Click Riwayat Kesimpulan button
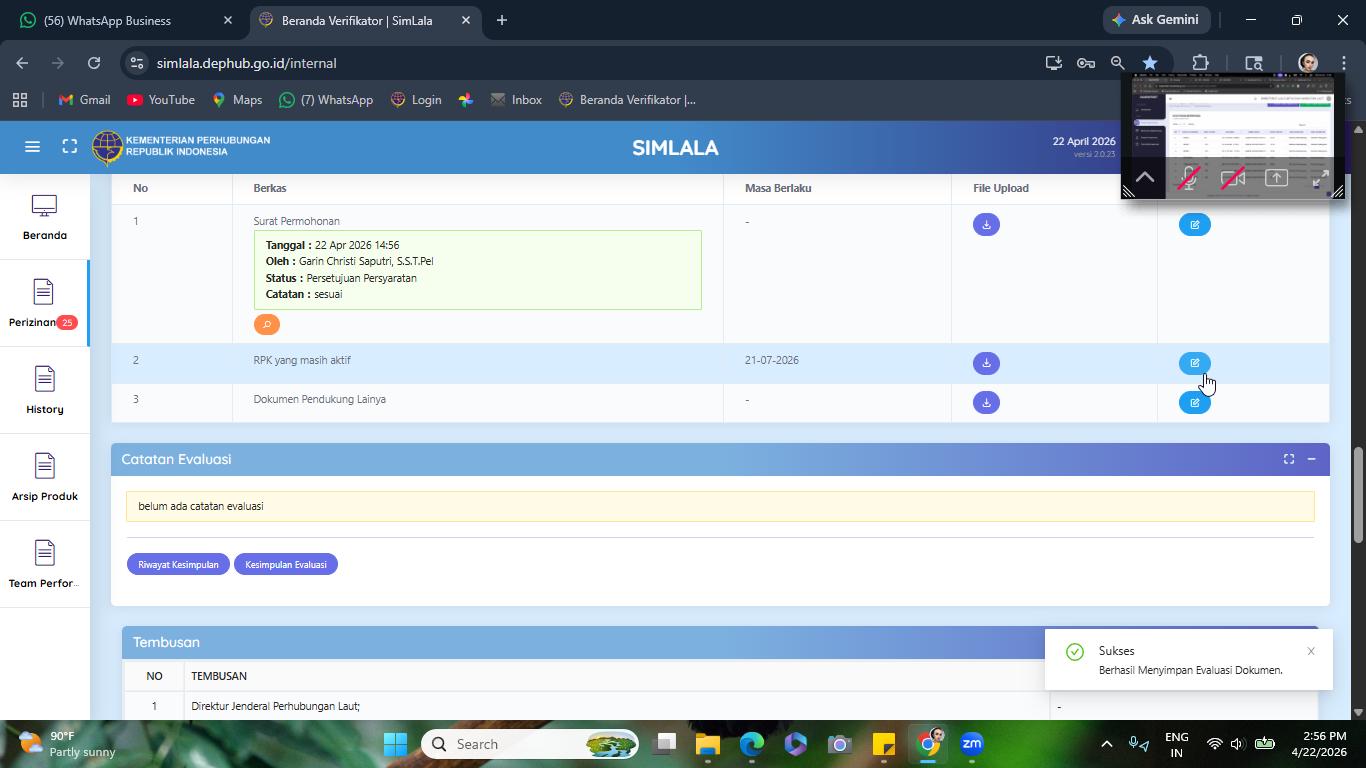The image size is (1366, 768). pos(178,564)
